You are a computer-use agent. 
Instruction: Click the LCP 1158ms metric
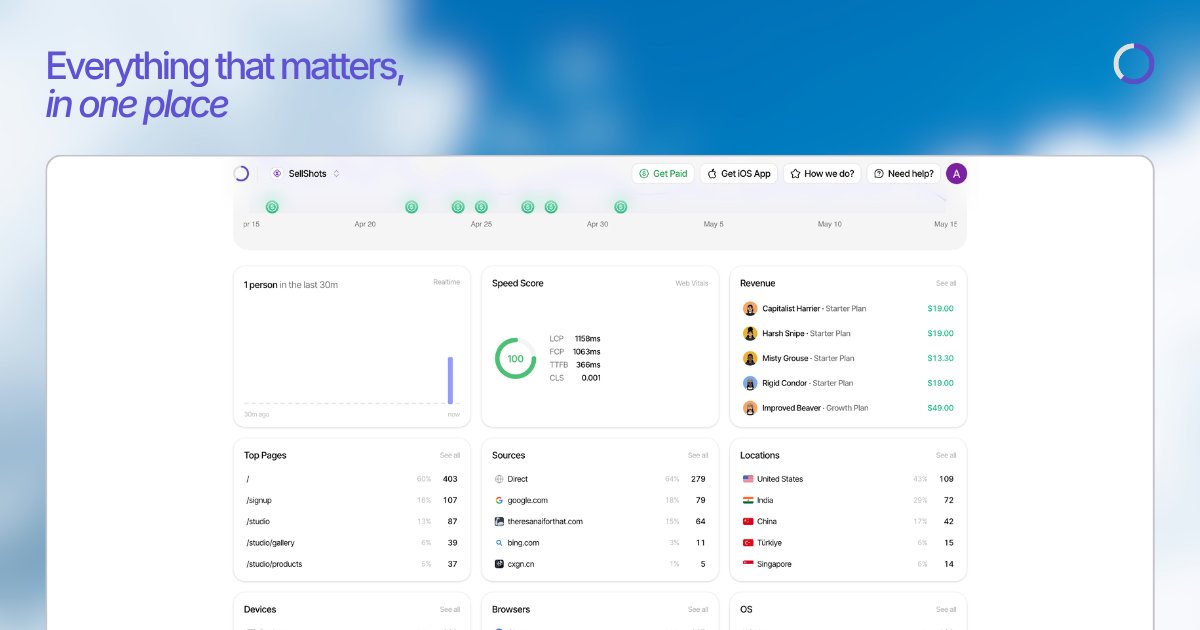click(x=575, y=339)
